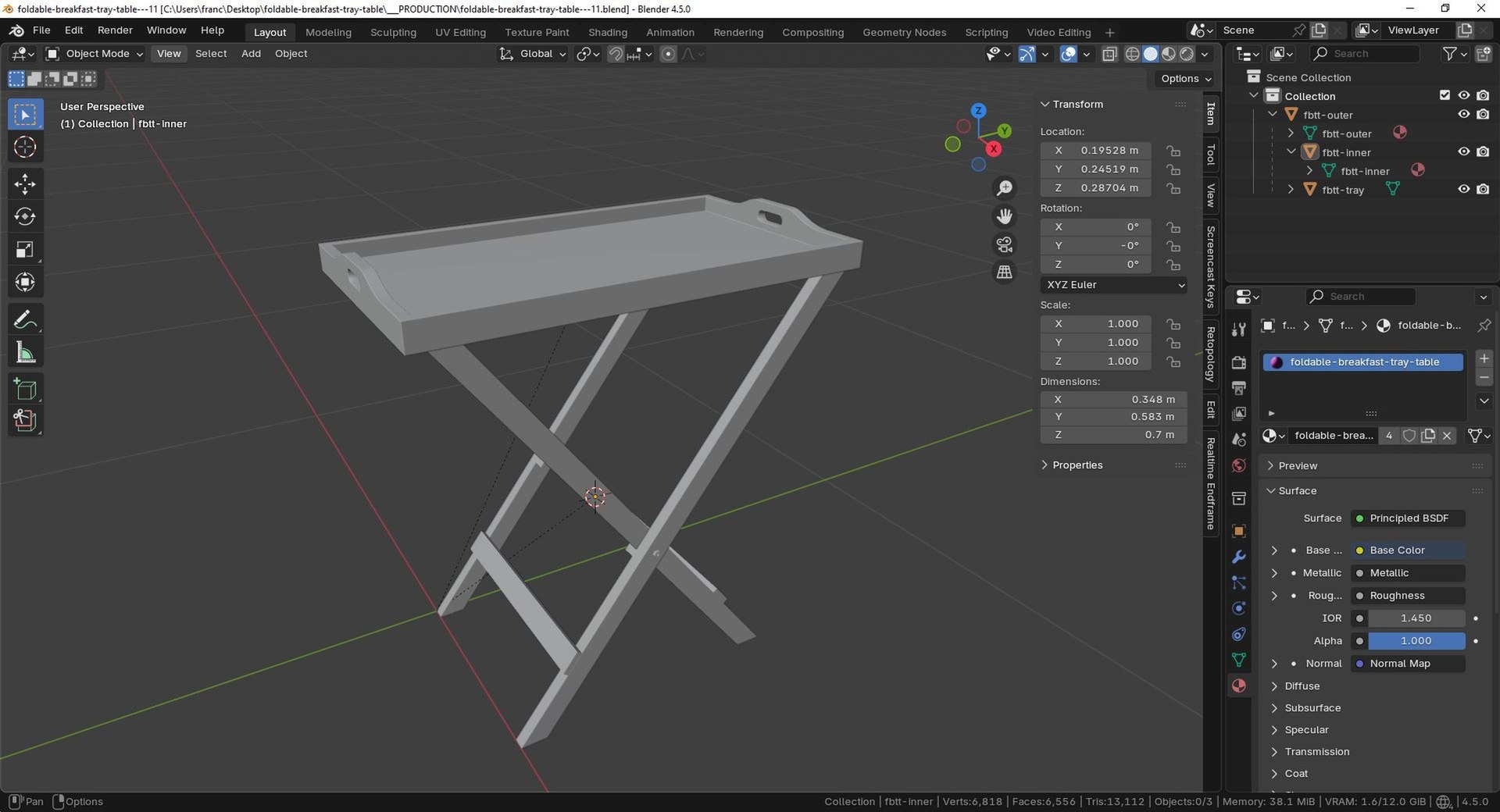1500x812 pixels.
Task: Add a new material slot plus button
Action: point(1484,358)
